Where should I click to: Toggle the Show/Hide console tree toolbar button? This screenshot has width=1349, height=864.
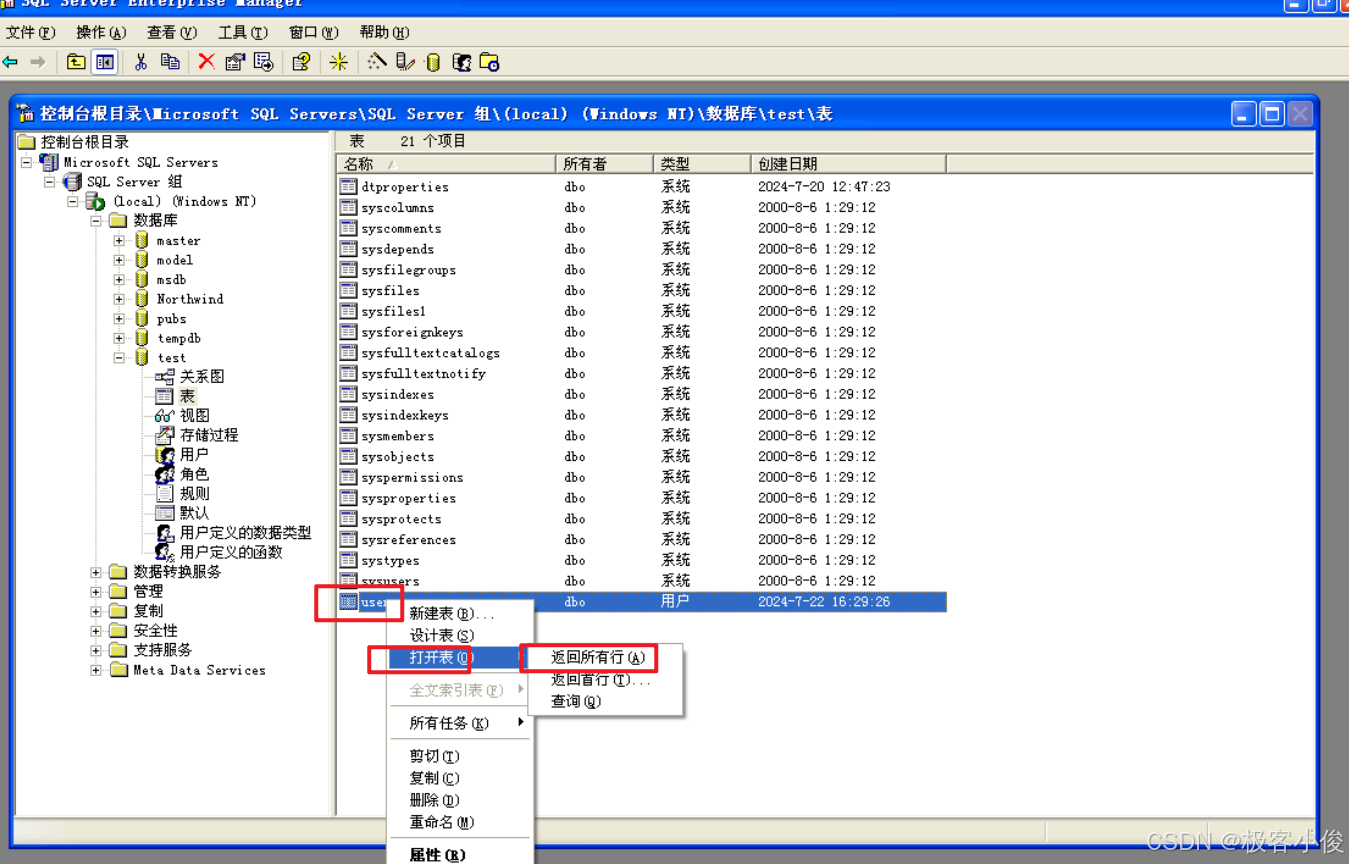click(x=104, y=62)
